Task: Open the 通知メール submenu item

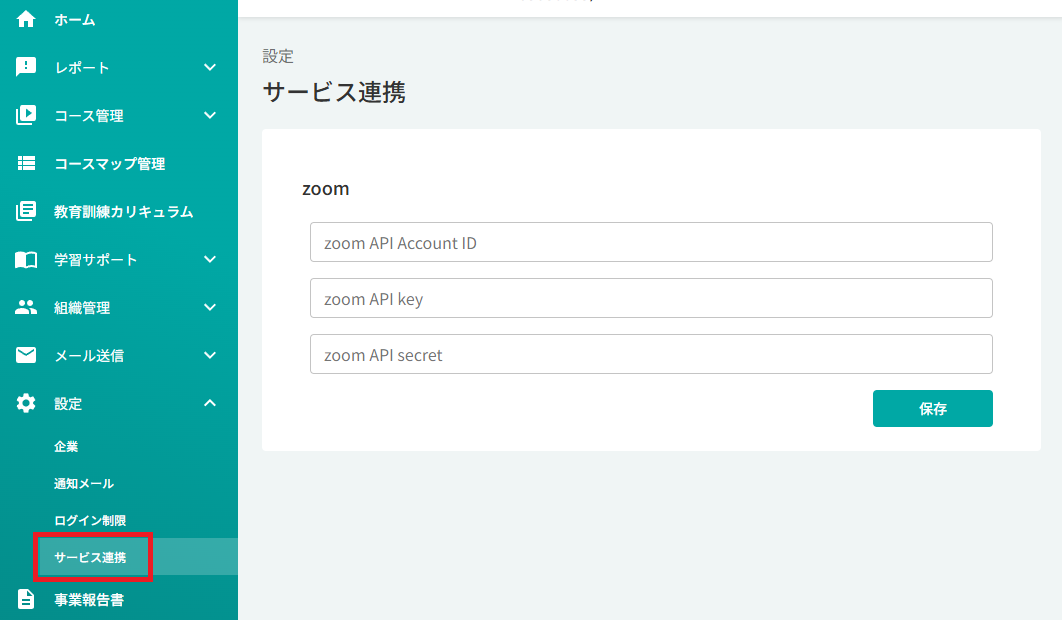Action: pos(84,483)
